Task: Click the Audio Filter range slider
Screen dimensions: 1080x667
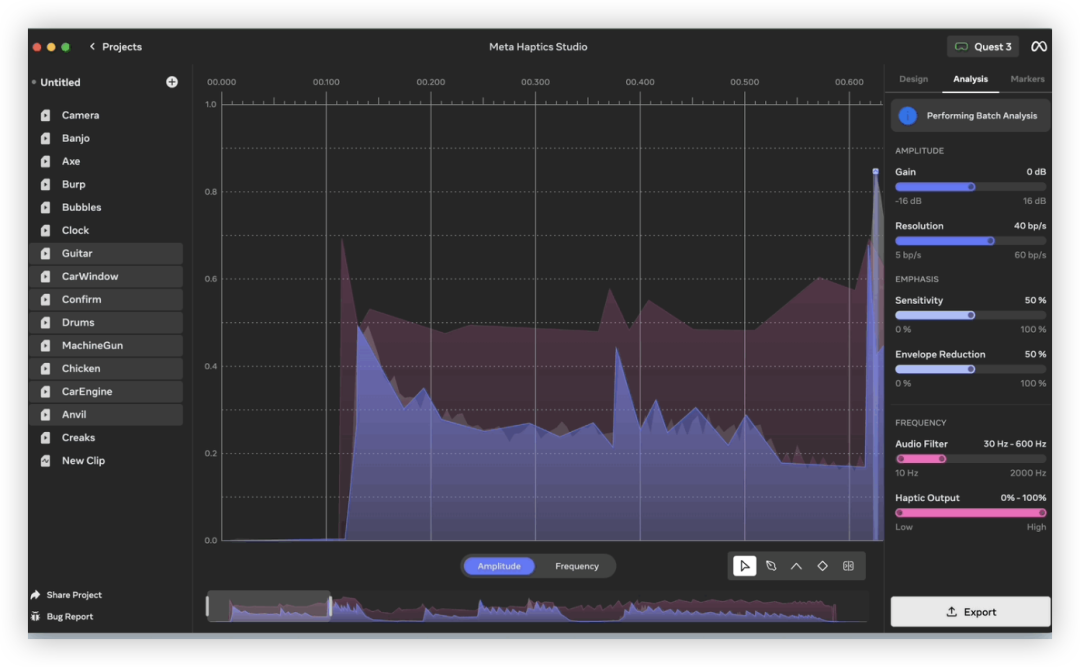Action: point(970,459)
